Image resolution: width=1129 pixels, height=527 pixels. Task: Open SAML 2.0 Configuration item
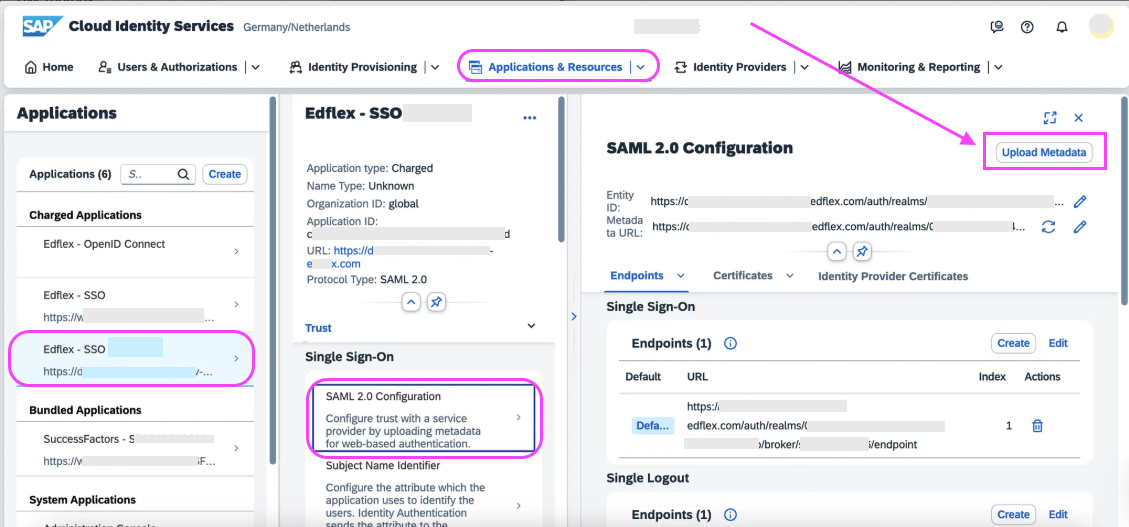click(423, 420)
